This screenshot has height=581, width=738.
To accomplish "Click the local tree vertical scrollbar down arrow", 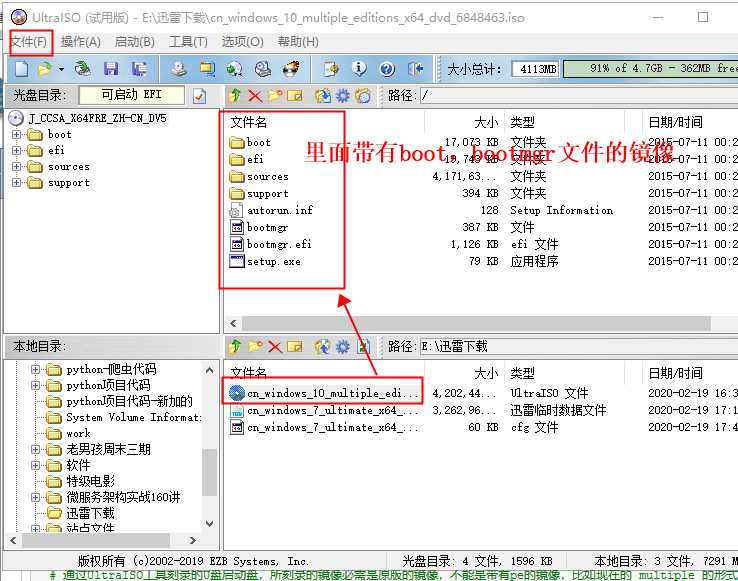I will (209, 524).
